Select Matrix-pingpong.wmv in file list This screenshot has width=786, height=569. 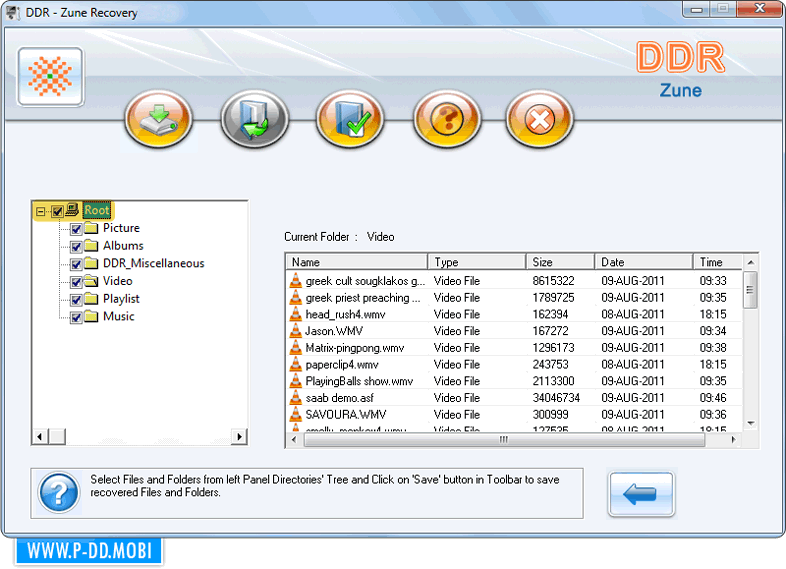[514, 348]
